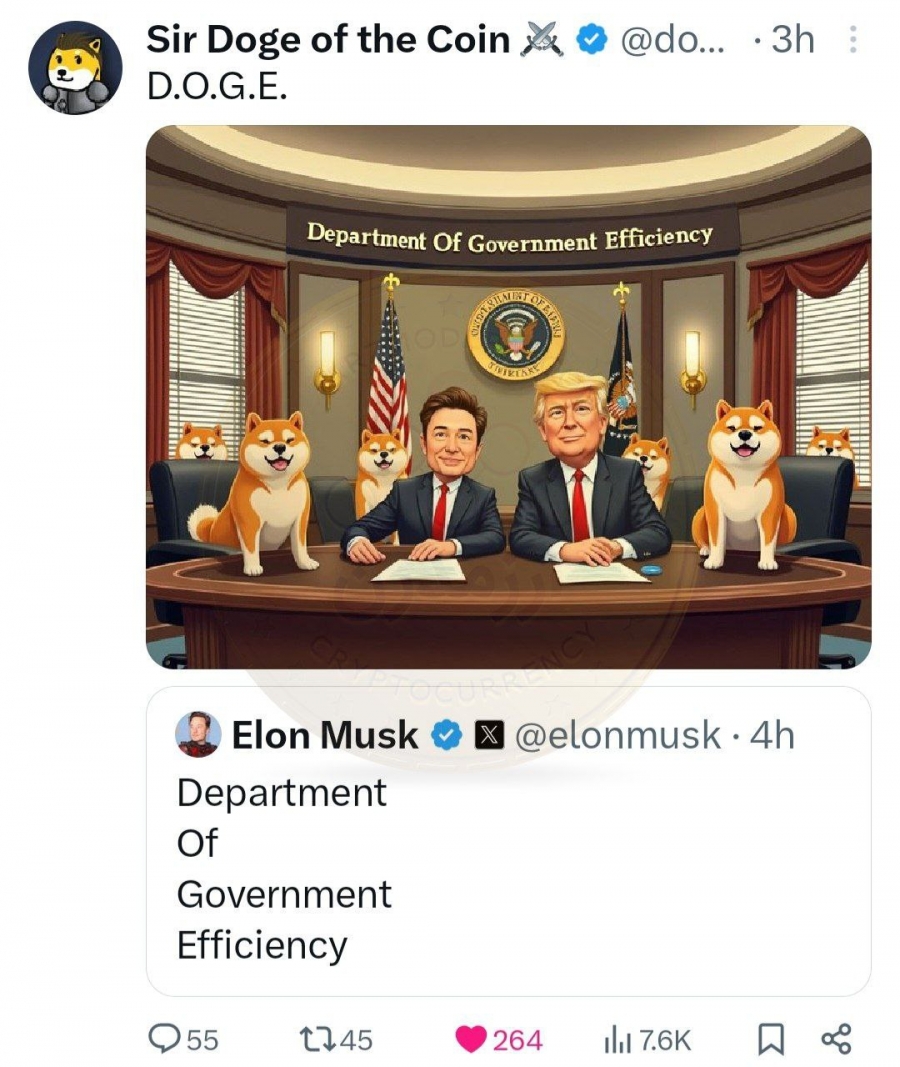Bookmark this post

click(771, 1040)
